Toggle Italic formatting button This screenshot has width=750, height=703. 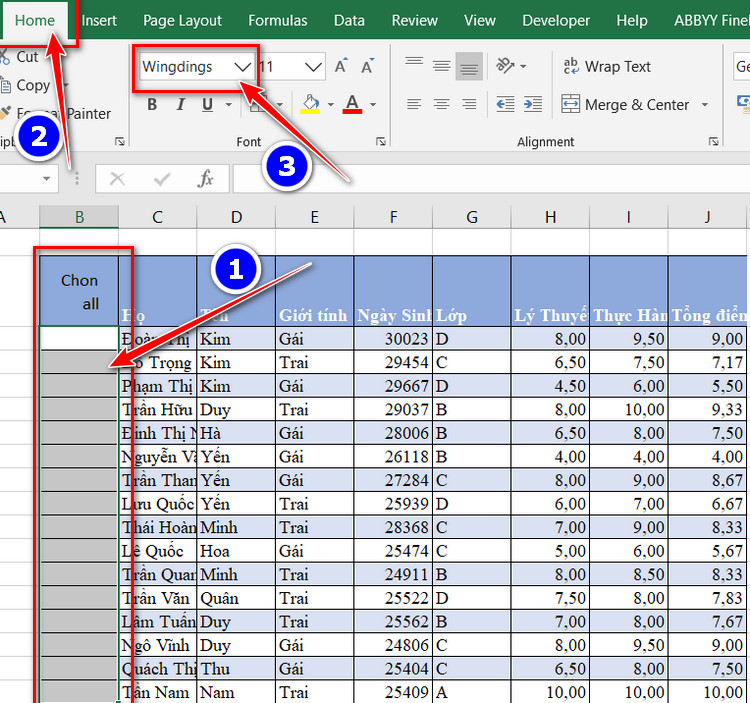pyautogui.click(x=180, y=104)
